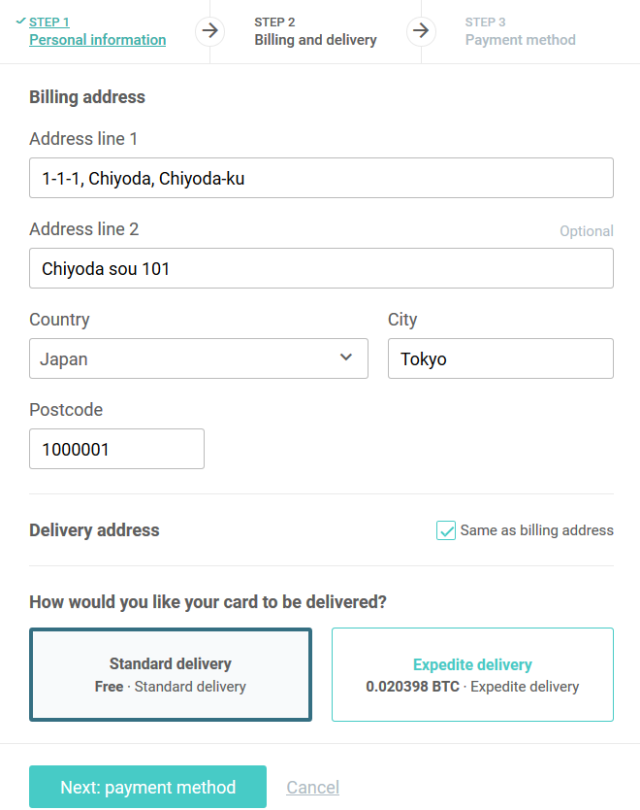Click the green checkmark beside Step 1
This screenshot has height=810, width=640.
click(21, 21)
